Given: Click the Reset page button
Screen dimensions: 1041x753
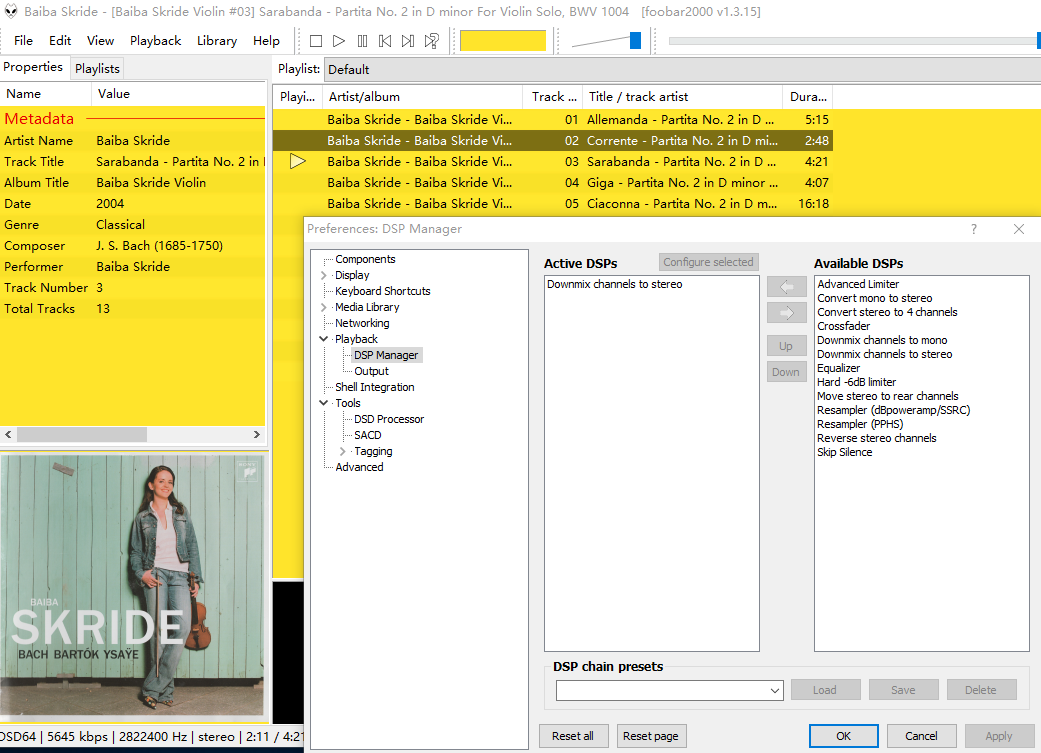Looking at the screenshot, I should pyautogui.click(x=651, y=736).
